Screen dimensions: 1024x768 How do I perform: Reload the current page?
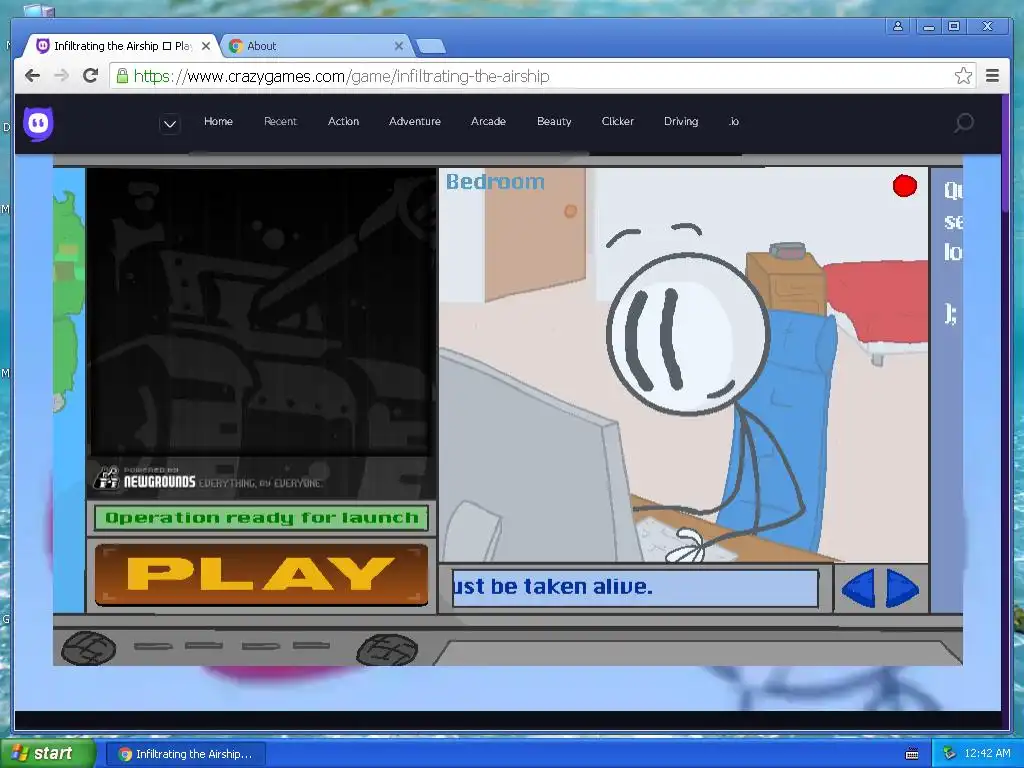tap(91, 76)
